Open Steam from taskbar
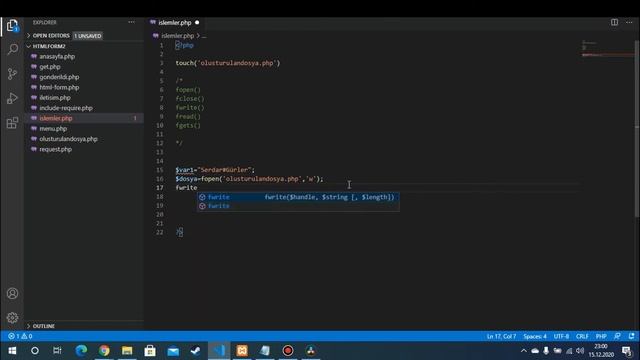Viewport: 640px width, 360px height. click(196, 351)
